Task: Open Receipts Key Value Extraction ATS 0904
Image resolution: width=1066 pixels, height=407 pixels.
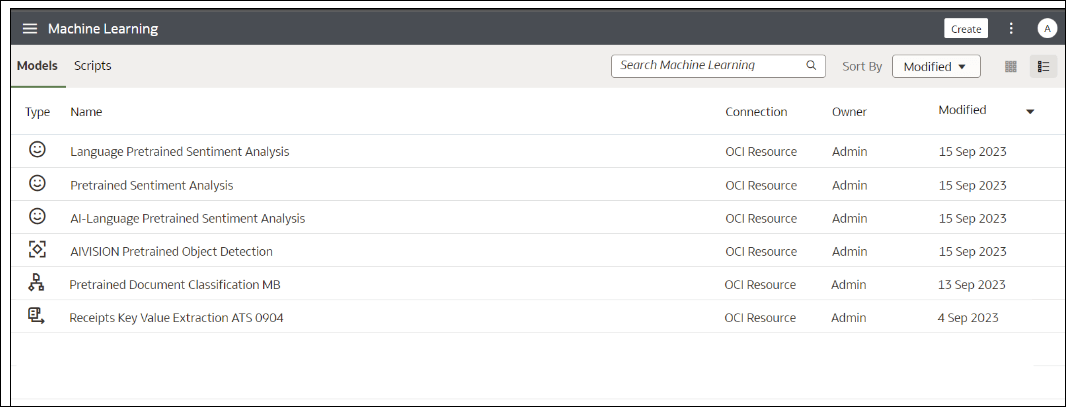Action: pos(176,317)
